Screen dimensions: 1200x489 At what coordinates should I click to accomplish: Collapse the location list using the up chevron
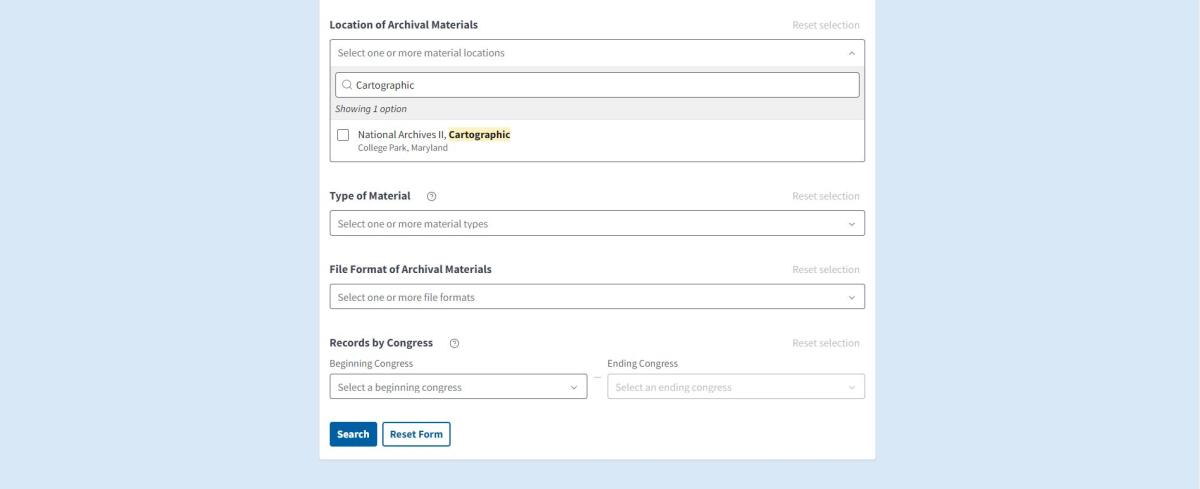[x=851, y=53]
